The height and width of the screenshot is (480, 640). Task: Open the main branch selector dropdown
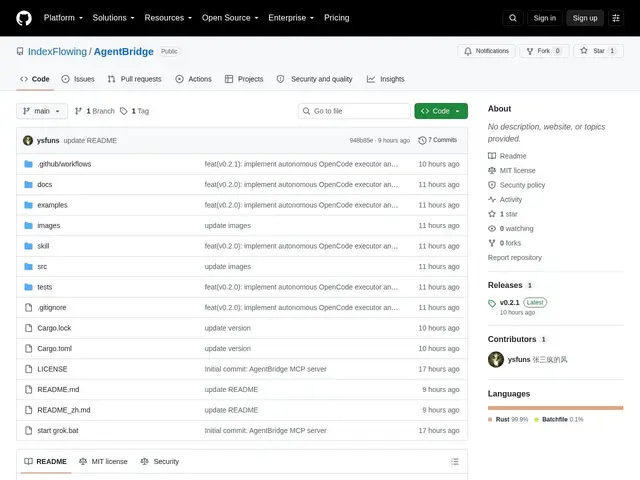pyautogui.click(x=42, y=111)
